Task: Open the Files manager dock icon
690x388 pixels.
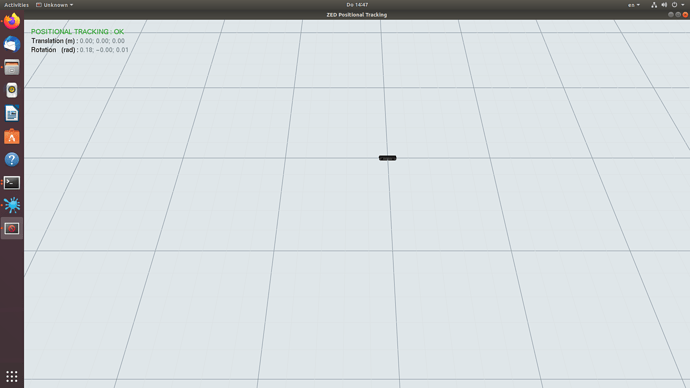Action: coord(12,67)
